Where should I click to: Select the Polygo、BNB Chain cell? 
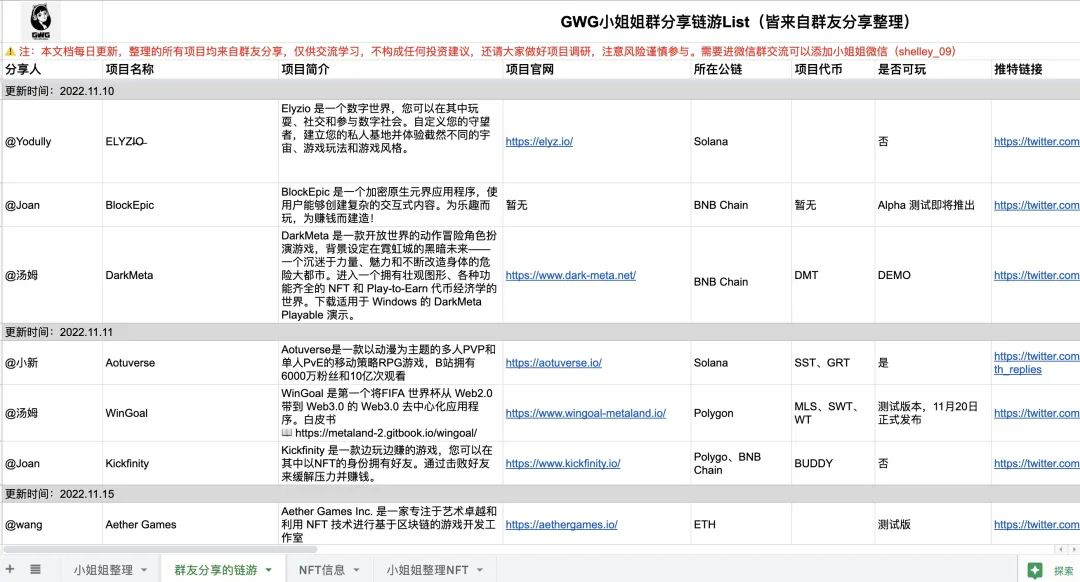point(741,464)
